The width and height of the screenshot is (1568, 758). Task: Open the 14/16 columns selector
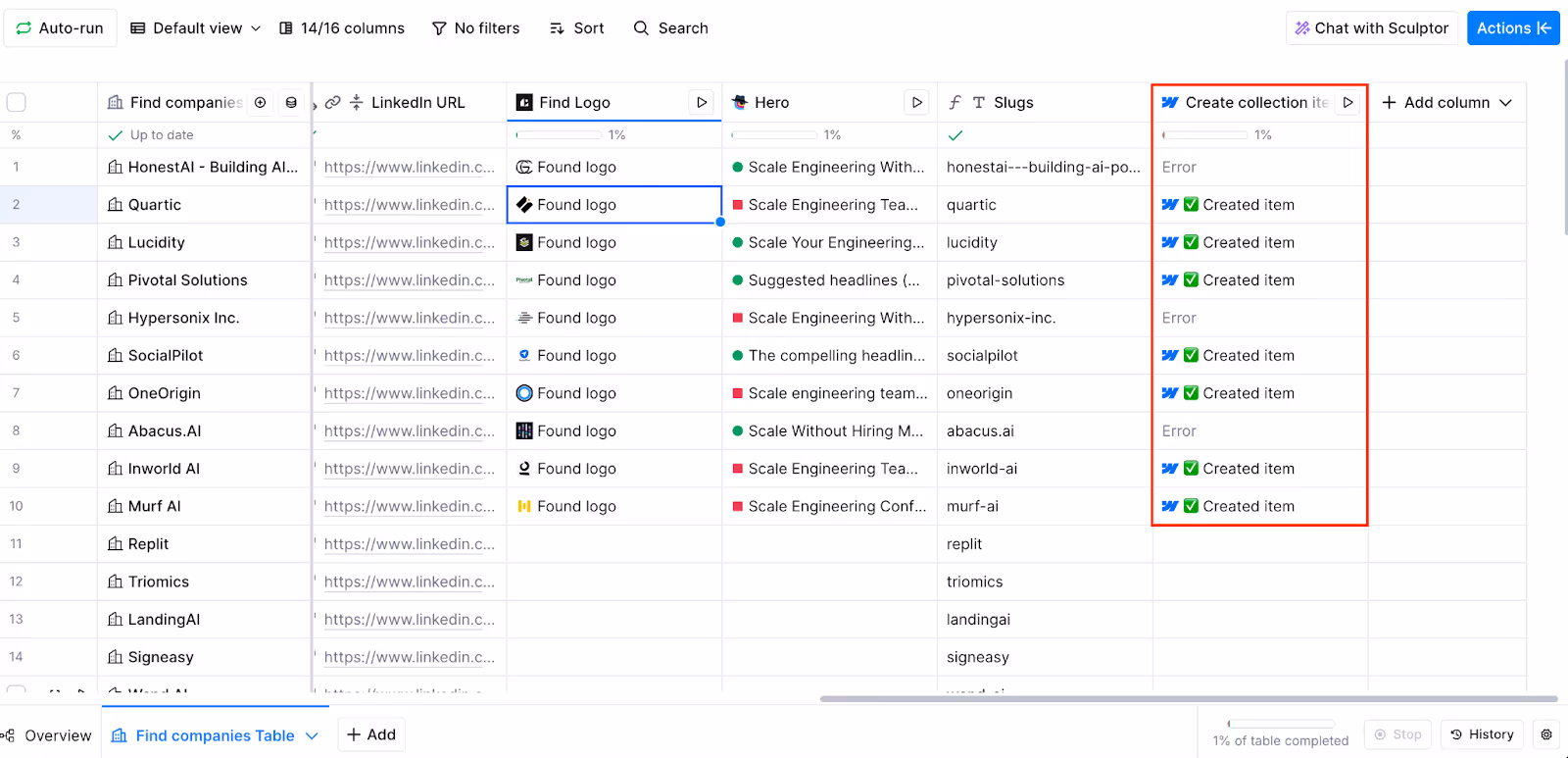pos(342,28)
